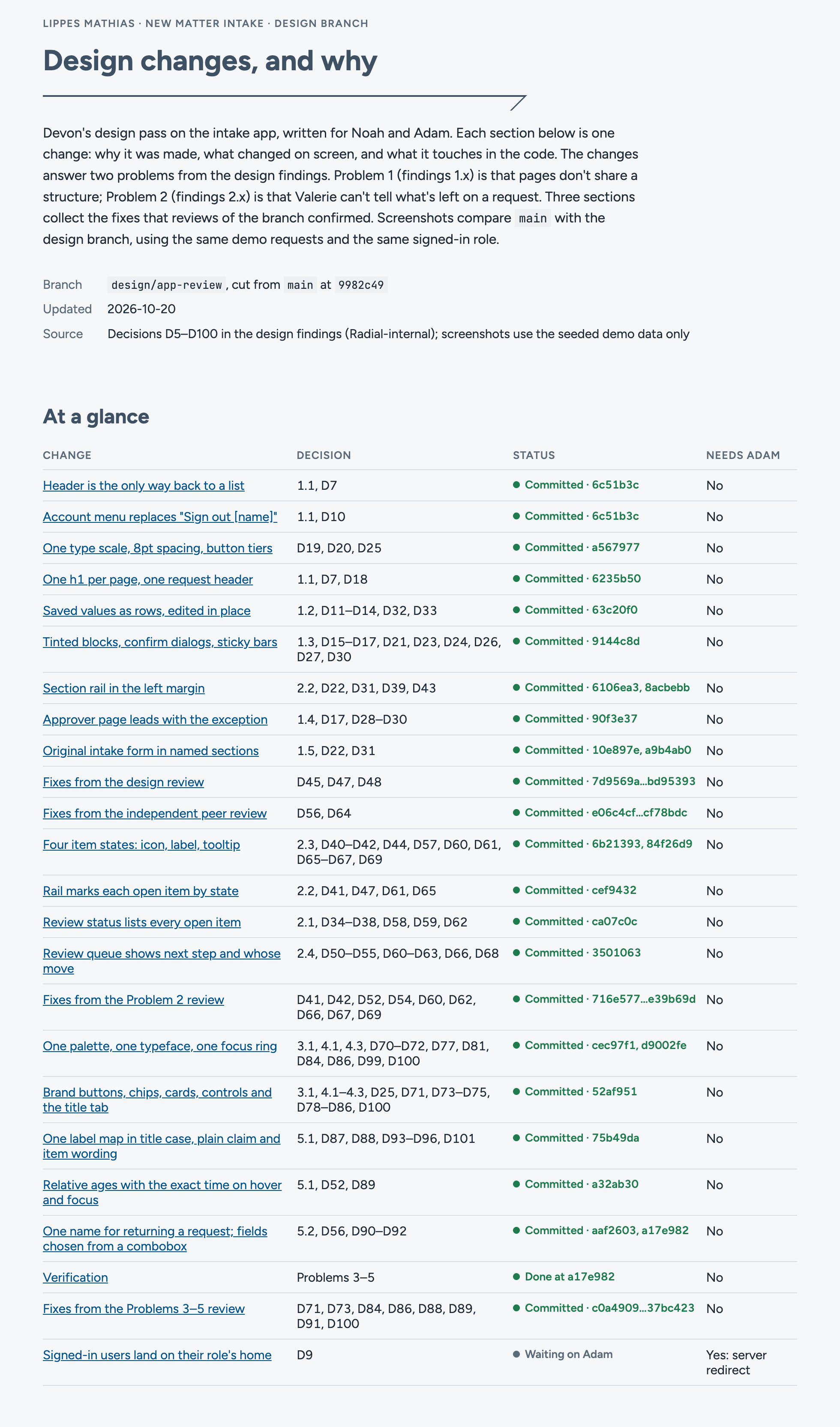Click the 'Waiting on Adam' status text
The image size is (840, 1427).
569,1354
